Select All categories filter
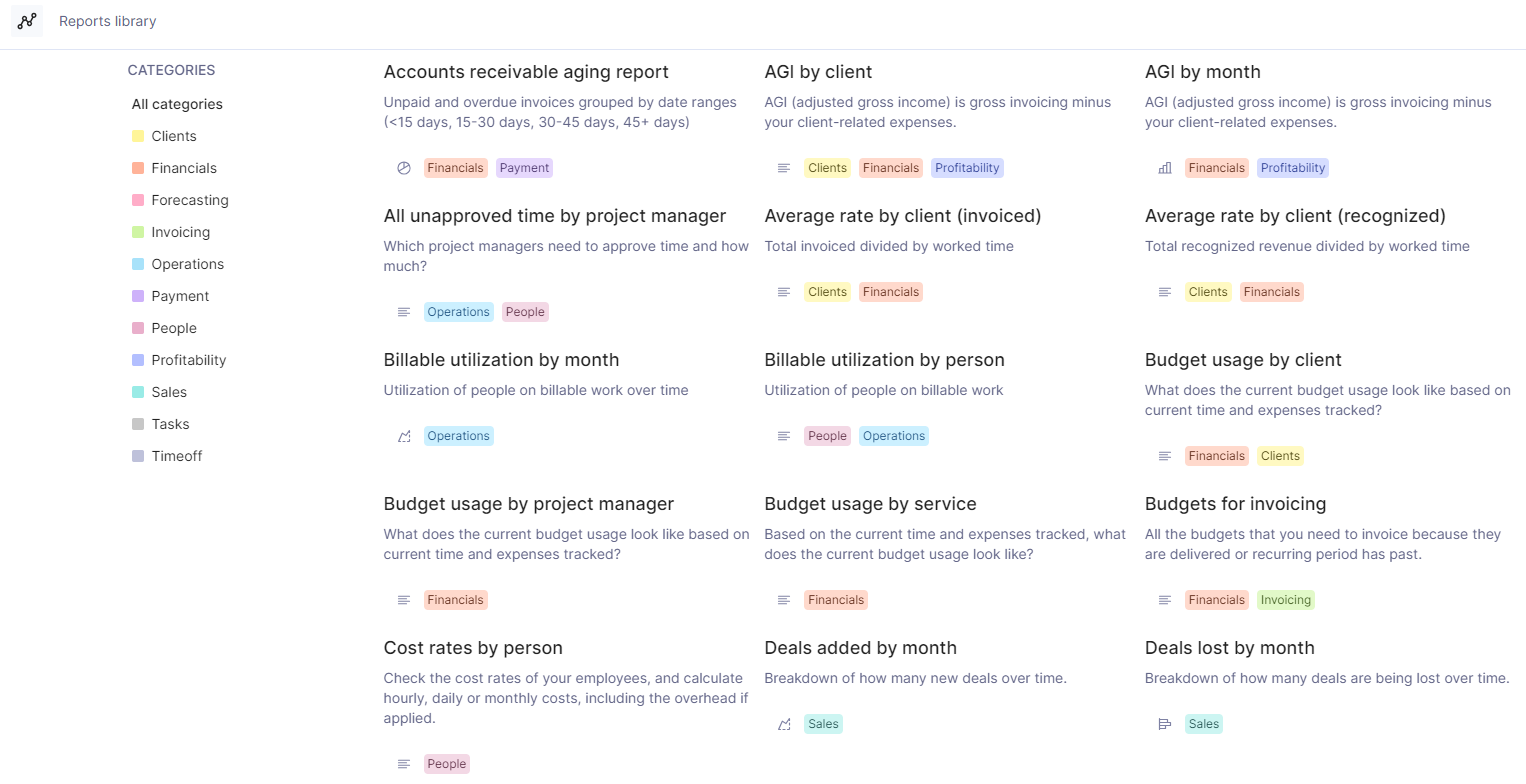1526x784 pixels. pos(177,104)
